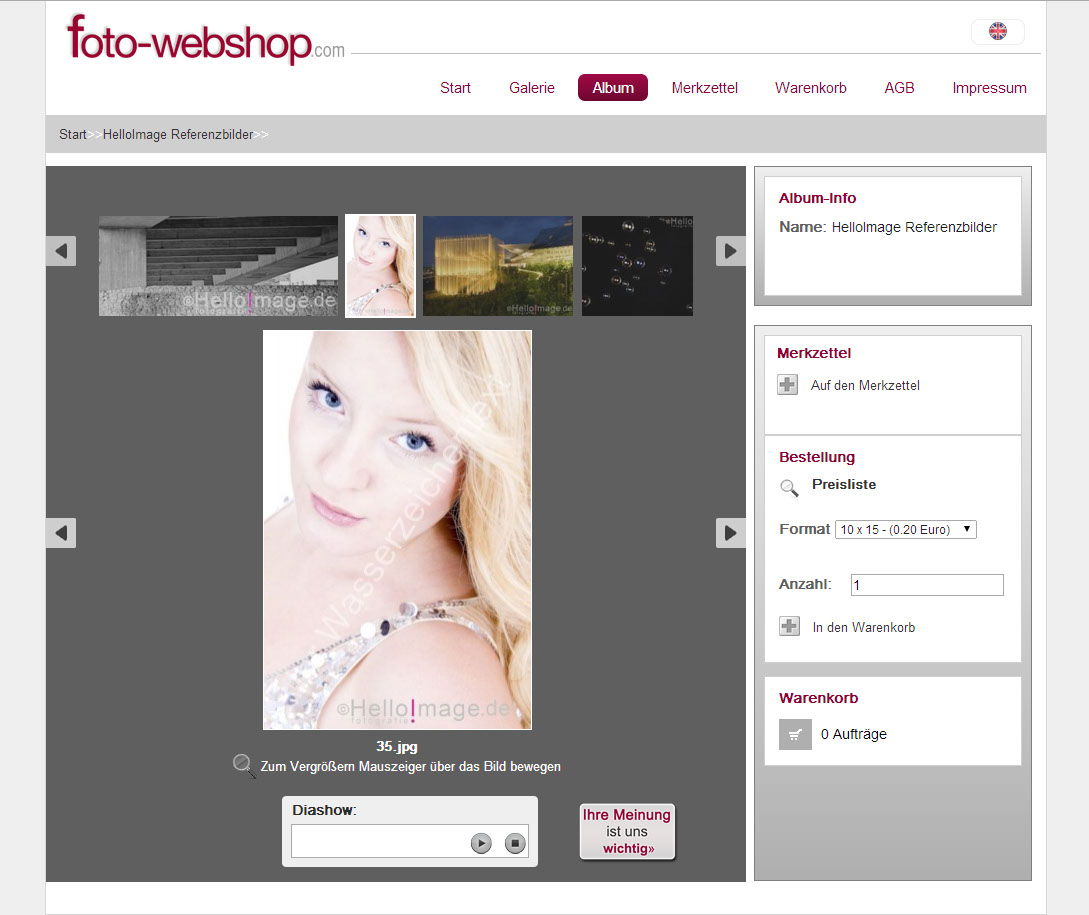Show previous photo using main left arrow
This screenshot has width=1089, height=915.
pyautogui.click(x=61, y=533)
